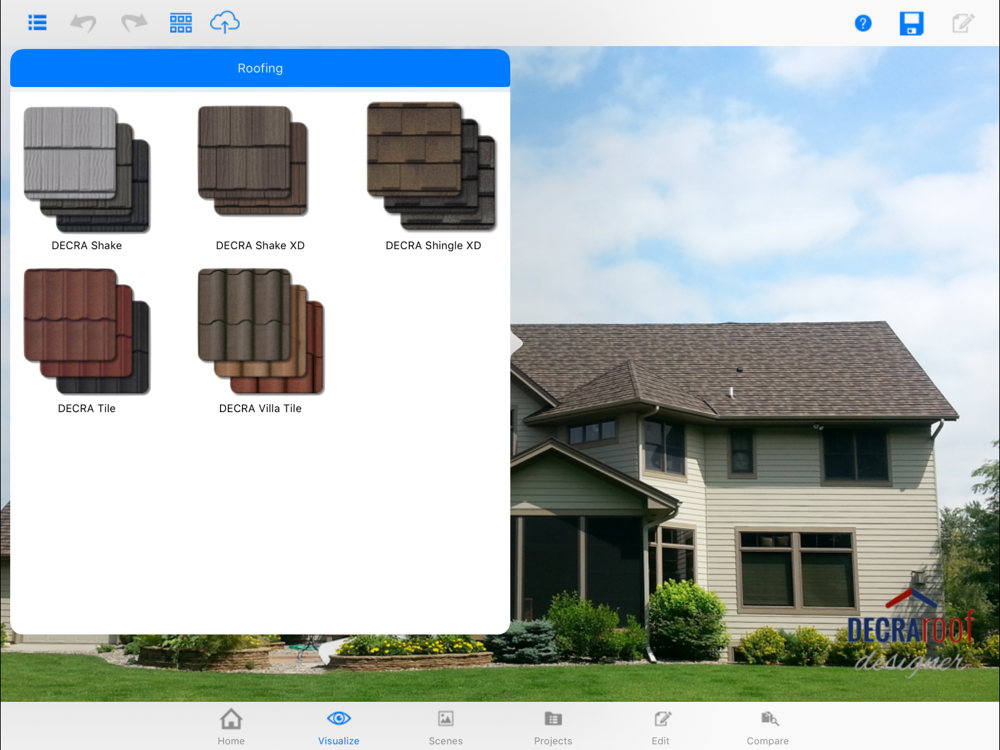1000x750 pixels.
Task: Open the Compare tab
Action: pyautogui.click(x=768, y=726)
